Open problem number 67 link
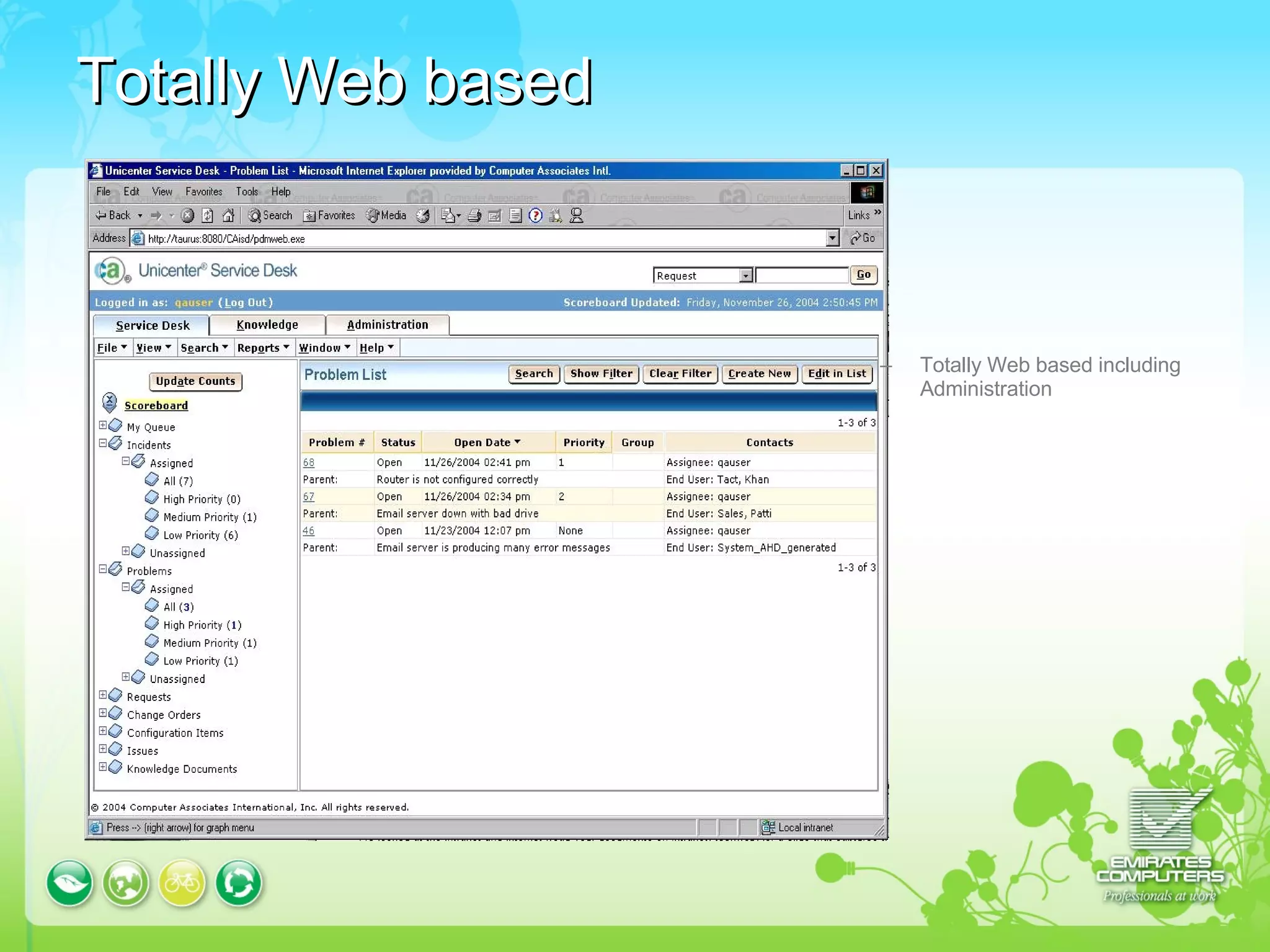 pos(309,496)
